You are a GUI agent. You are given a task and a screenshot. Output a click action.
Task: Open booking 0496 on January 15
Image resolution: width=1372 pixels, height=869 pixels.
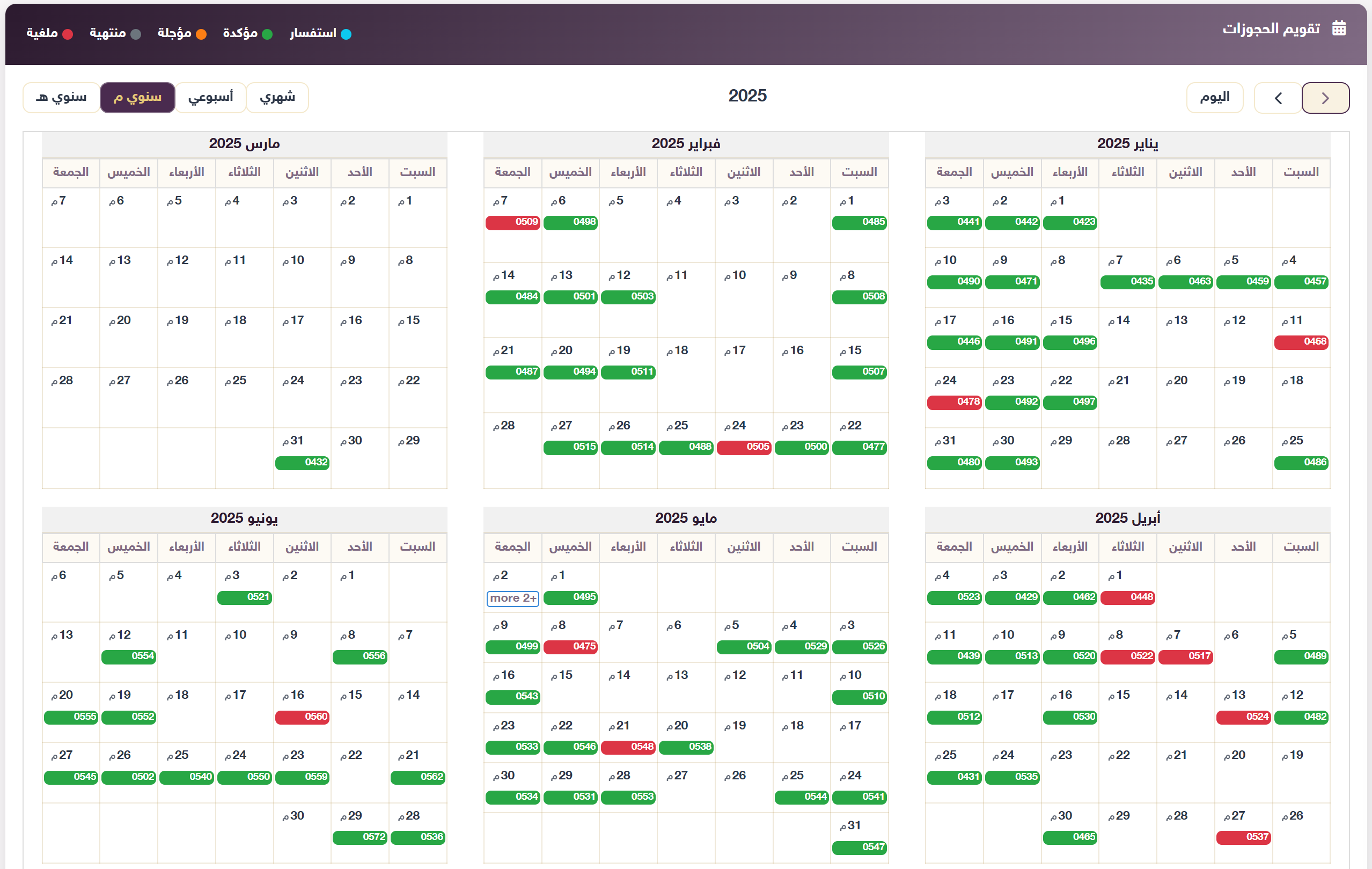1070,342
